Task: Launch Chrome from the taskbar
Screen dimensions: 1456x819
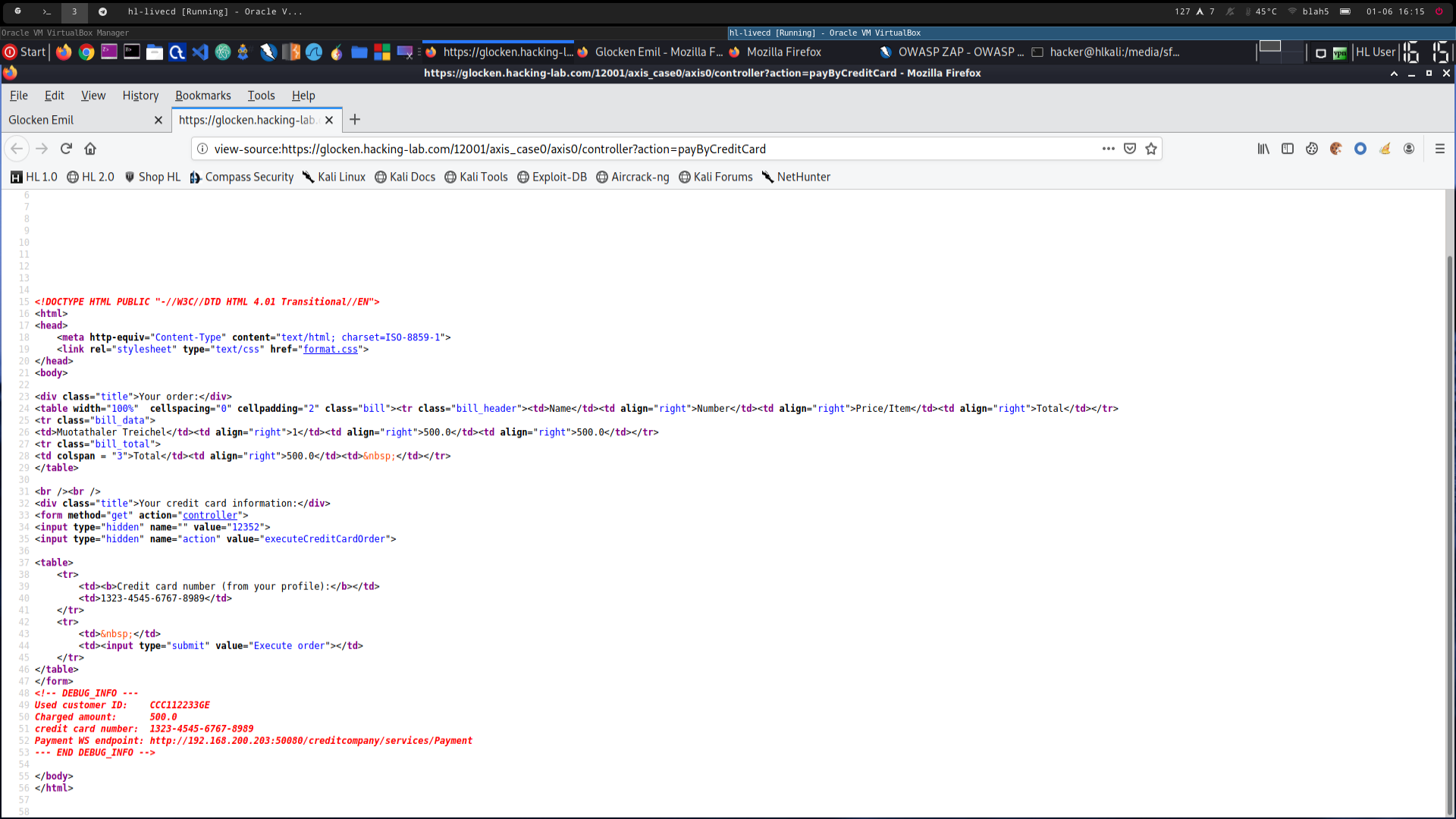Action: (x=86, y=52)
